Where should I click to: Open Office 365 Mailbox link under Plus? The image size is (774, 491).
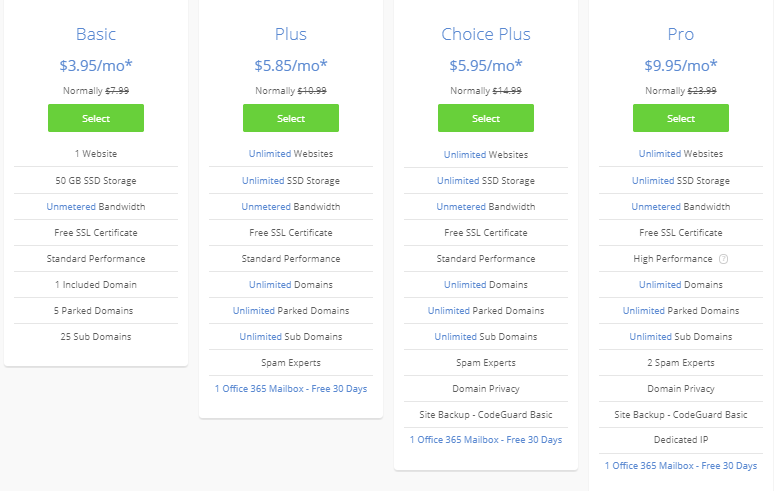(291, 388)
